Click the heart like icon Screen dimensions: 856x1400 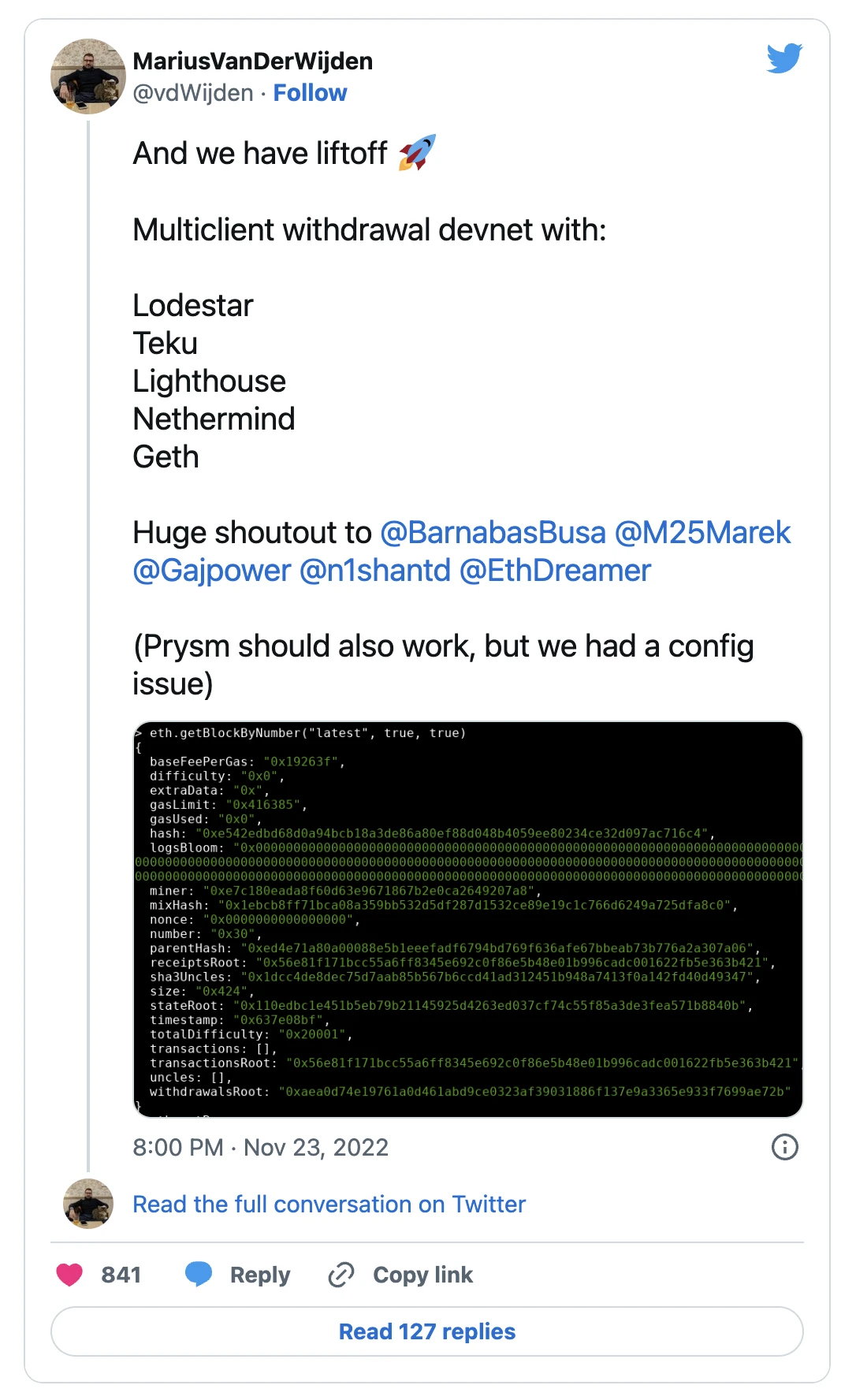(x=69, y=1275)
